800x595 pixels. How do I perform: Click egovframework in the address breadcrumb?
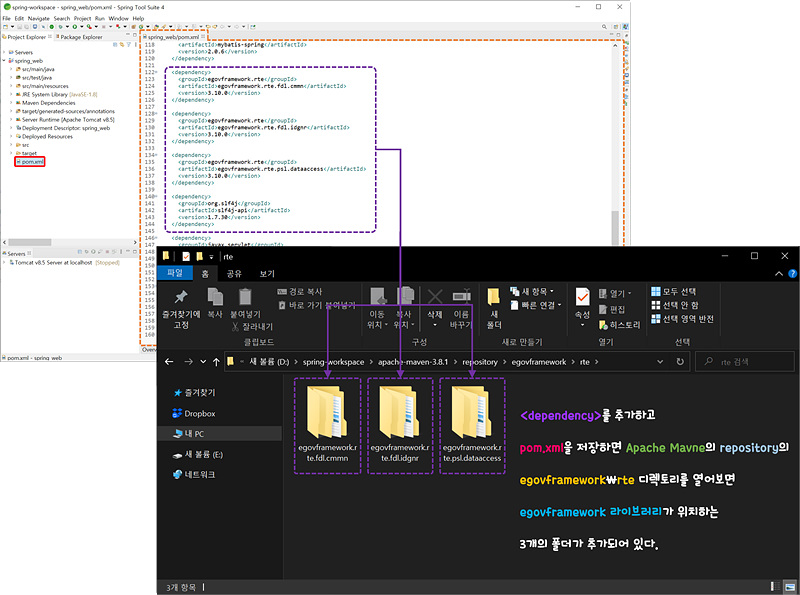pos(539,362)
